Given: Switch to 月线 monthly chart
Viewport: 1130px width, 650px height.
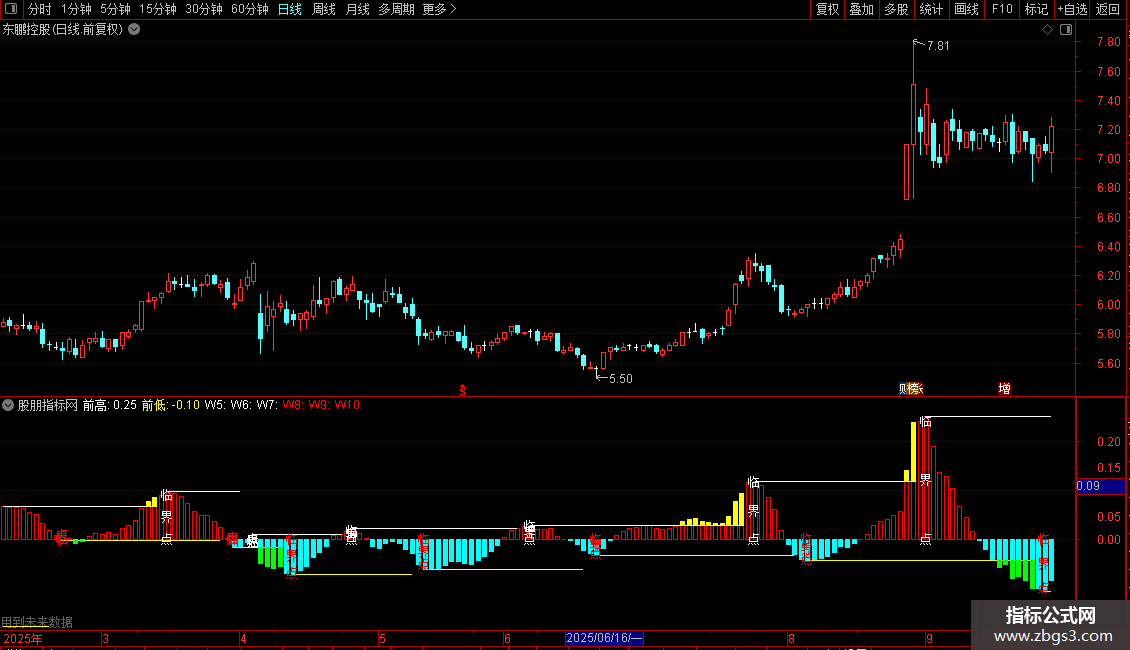Looking at the screenshot, I should point(357,9).
